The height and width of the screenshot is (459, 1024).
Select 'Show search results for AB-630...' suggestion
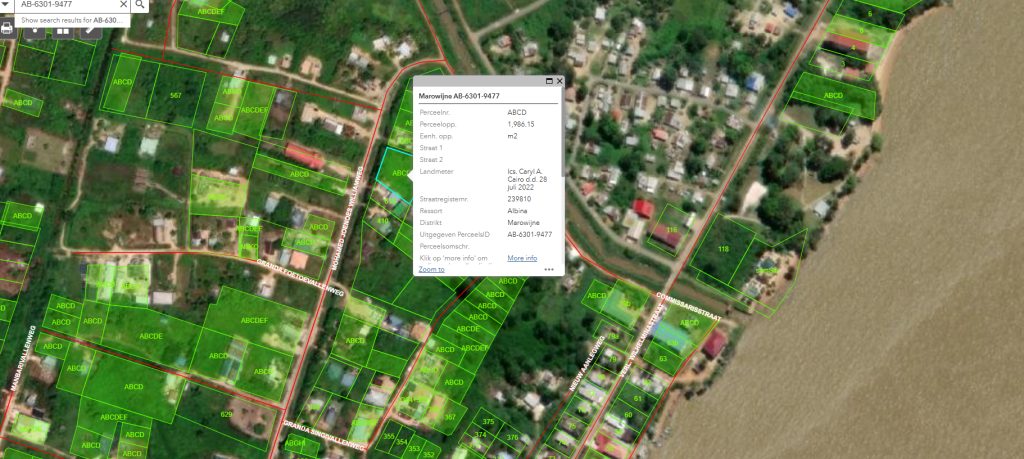point(70,20)
